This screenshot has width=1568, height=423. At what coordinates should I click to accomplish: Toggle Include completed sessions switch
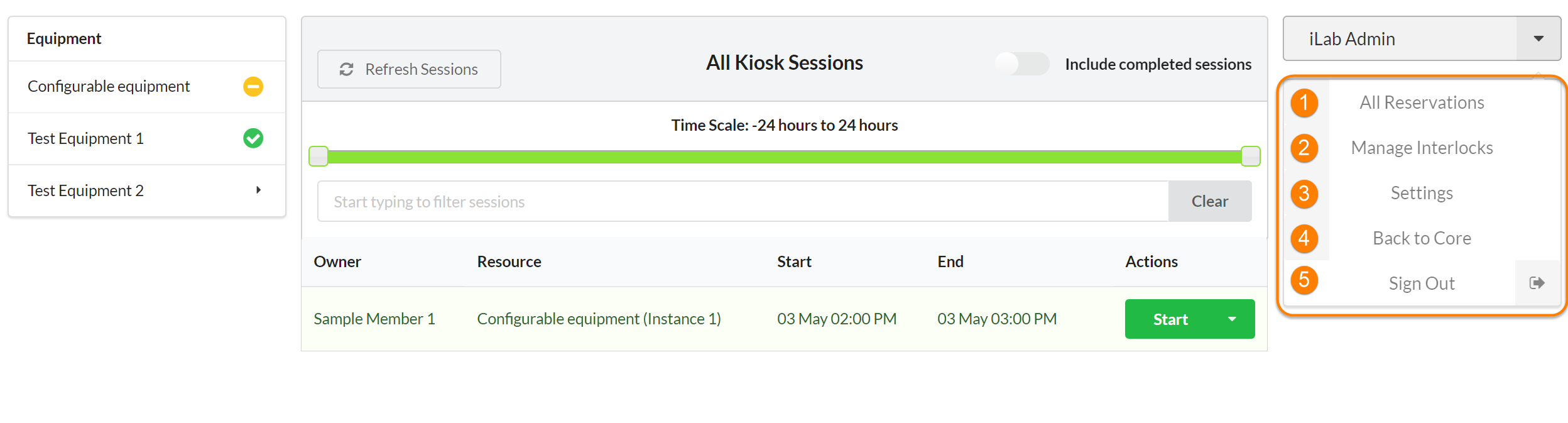click(x=1022, y=63)
